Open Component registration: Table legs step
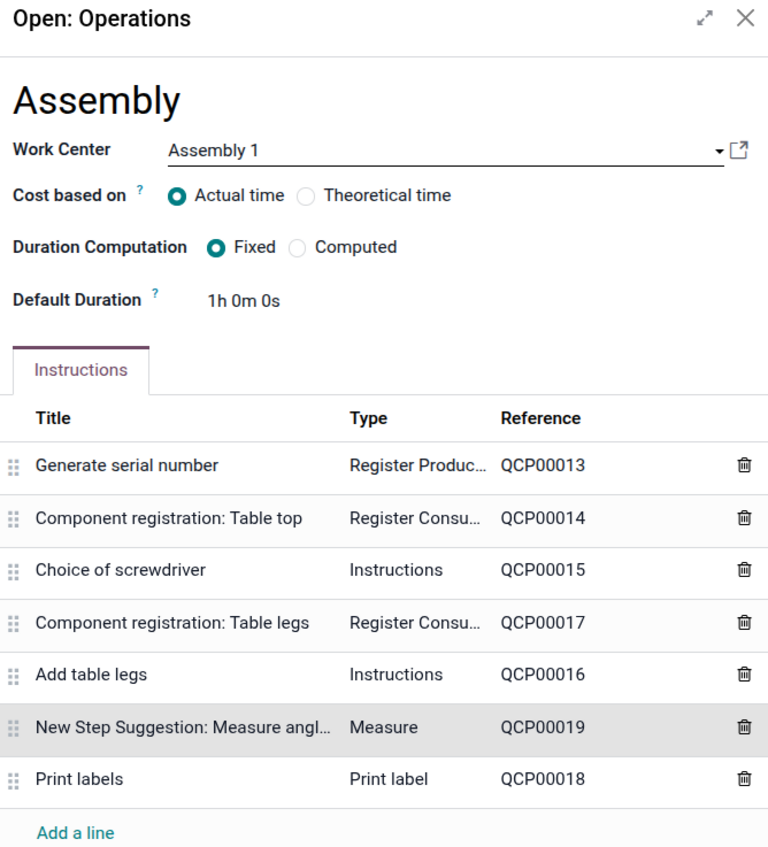The image size is (768, 847). click(172, 623)
